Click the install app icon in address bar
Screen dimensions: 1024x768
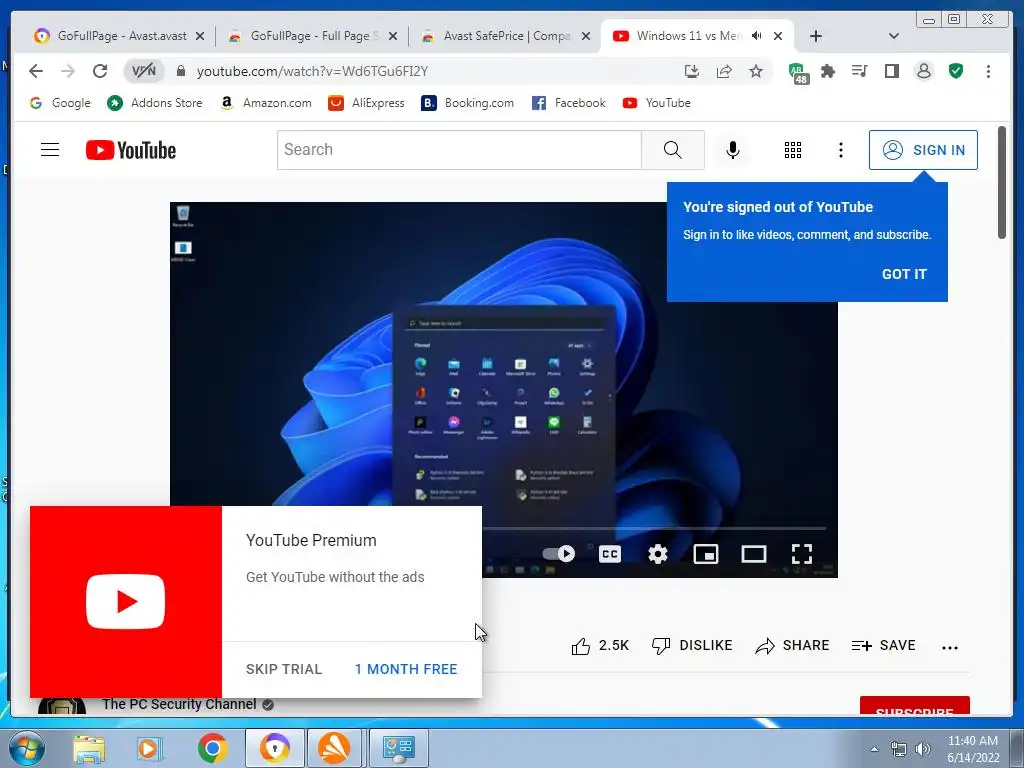(x=692, y=71)
